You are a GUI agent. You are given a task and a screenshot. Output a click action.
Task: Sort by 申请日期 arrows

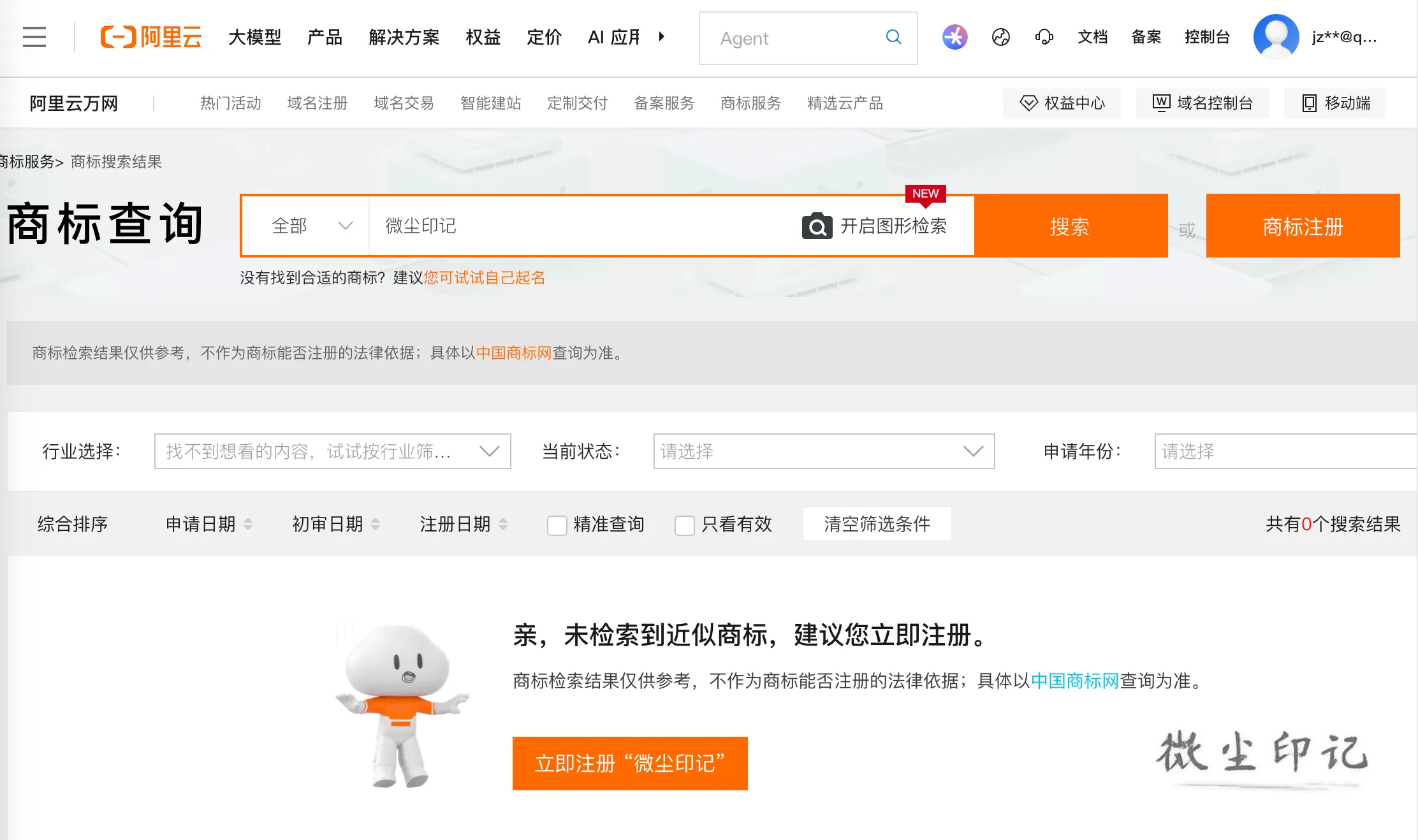[x=248, y=524]
